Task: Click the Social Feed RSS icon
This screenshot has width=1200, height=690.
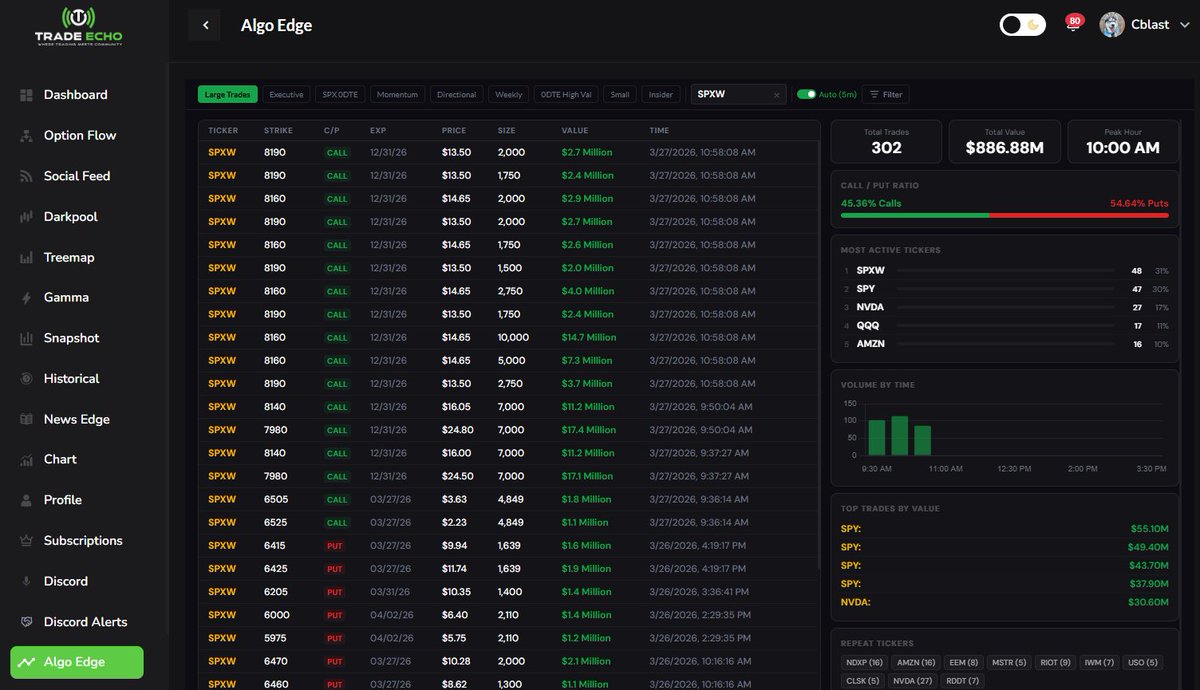Action: (26, 176)
